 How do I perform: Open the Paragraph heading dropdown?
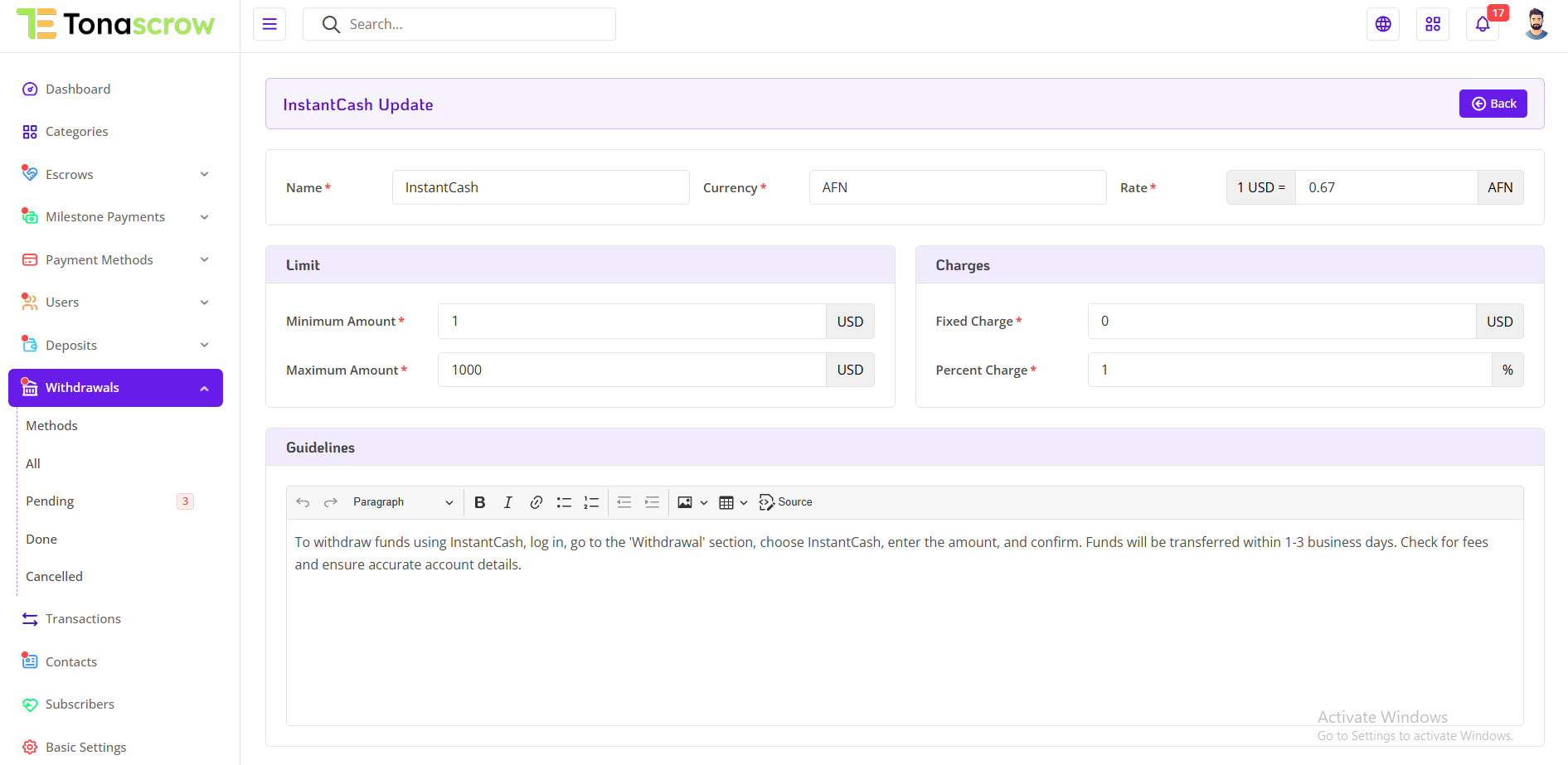(402, 502)
